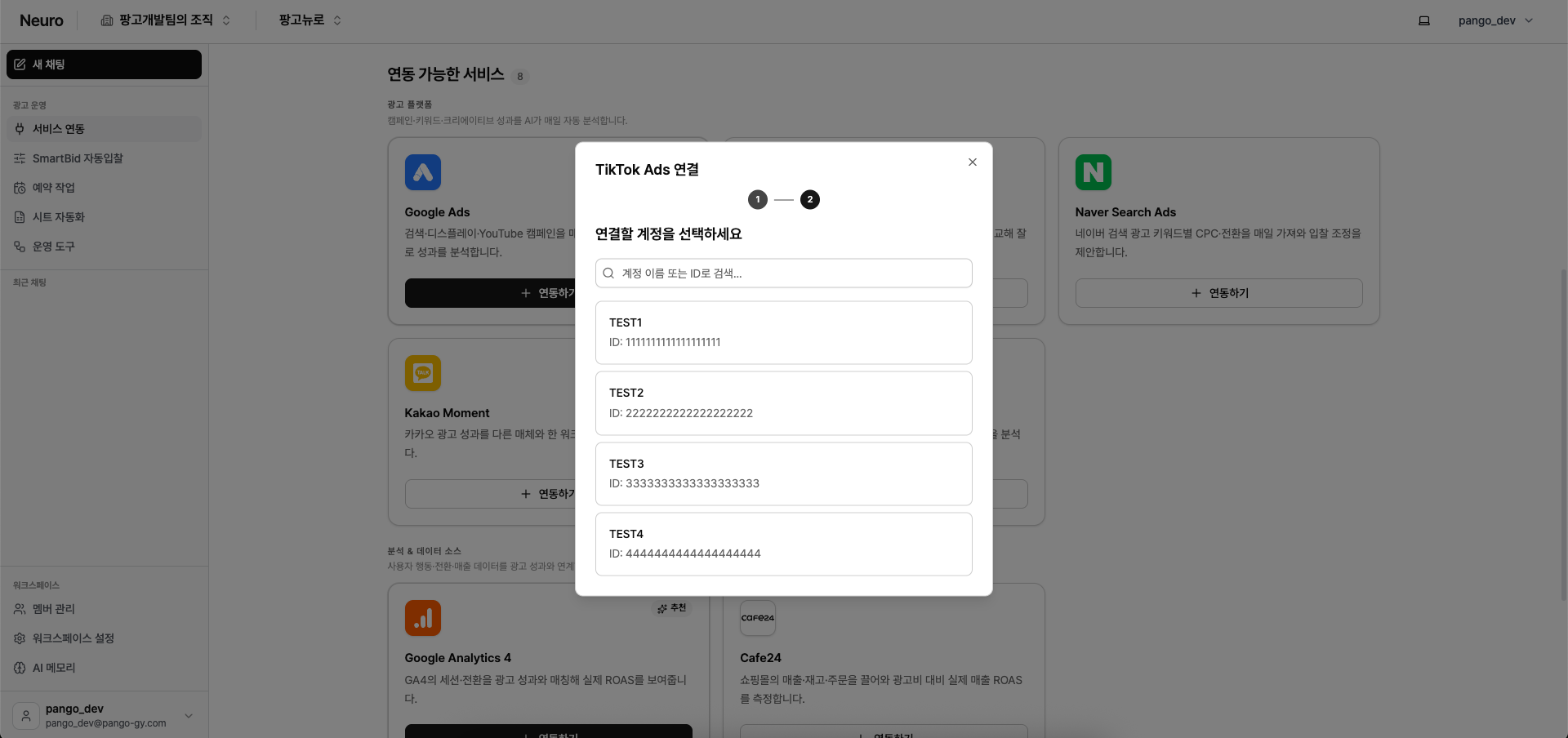The width and height of the screenshot is (1568, 738).
Task: Click the sheet icon beside 시트 자동화
Action: 20,217
